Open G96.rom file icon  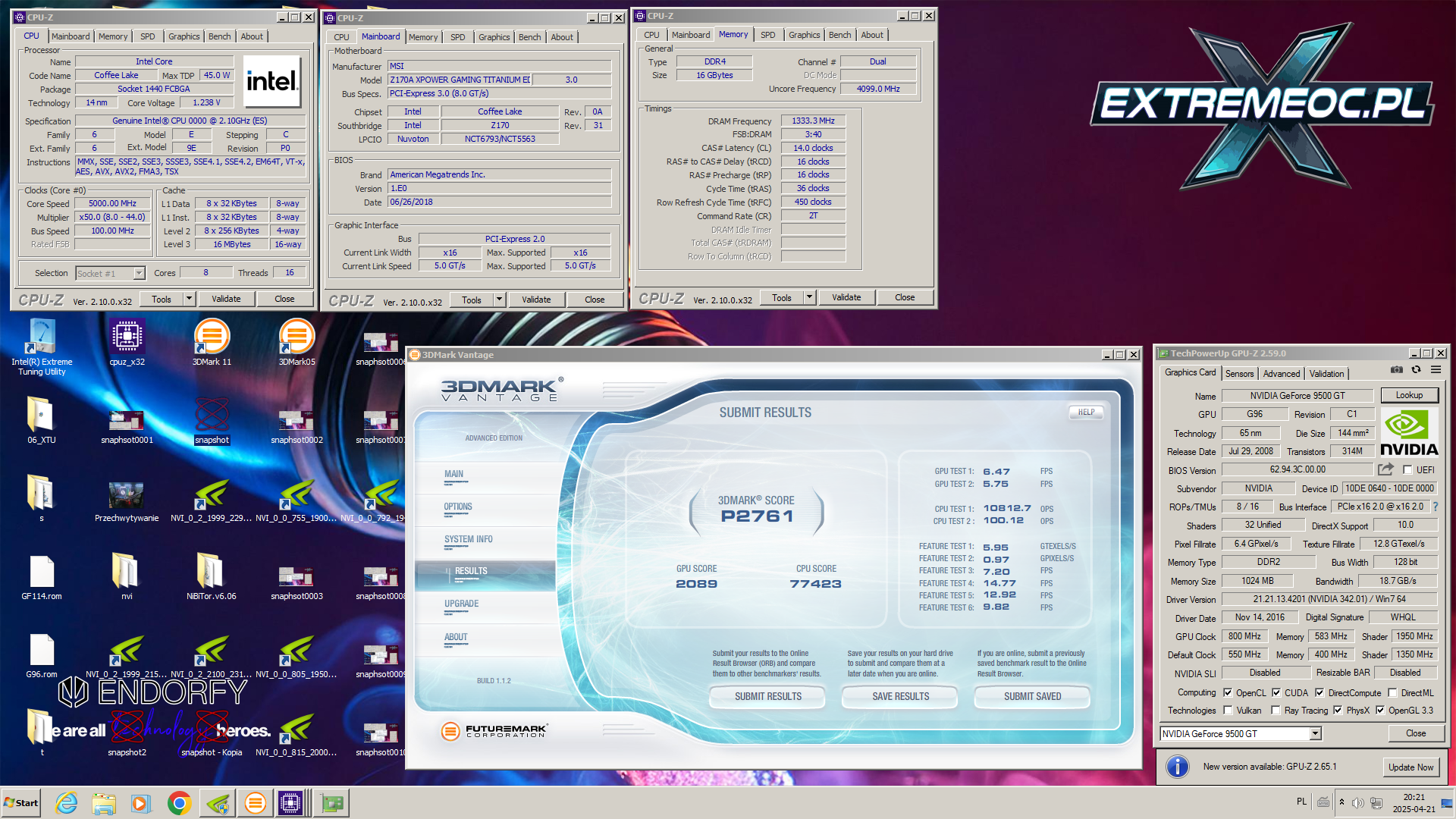[x=42, y=655]
